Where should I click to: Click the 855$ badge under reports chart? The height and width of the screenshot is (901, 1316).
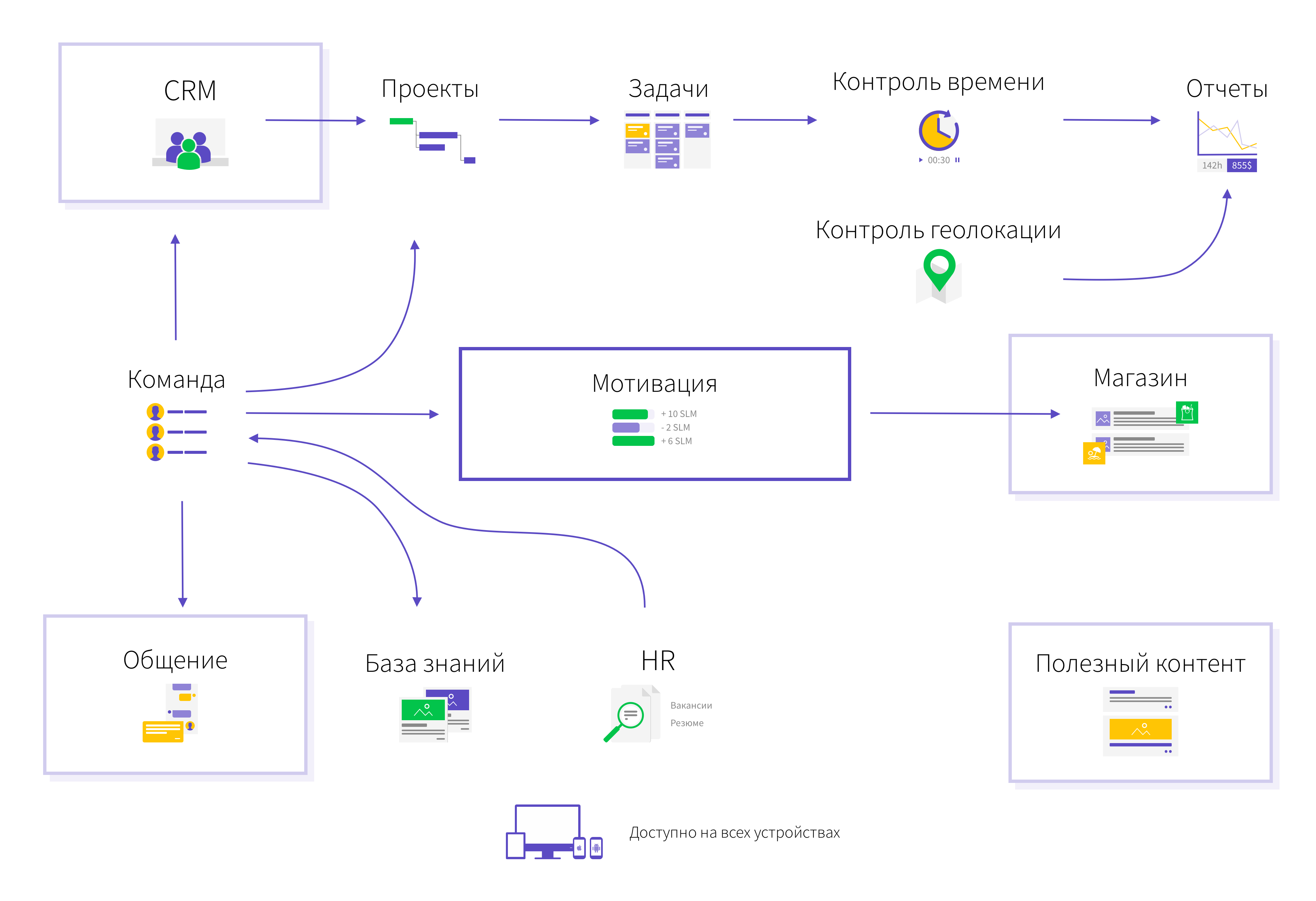[x=1242, y=165]
